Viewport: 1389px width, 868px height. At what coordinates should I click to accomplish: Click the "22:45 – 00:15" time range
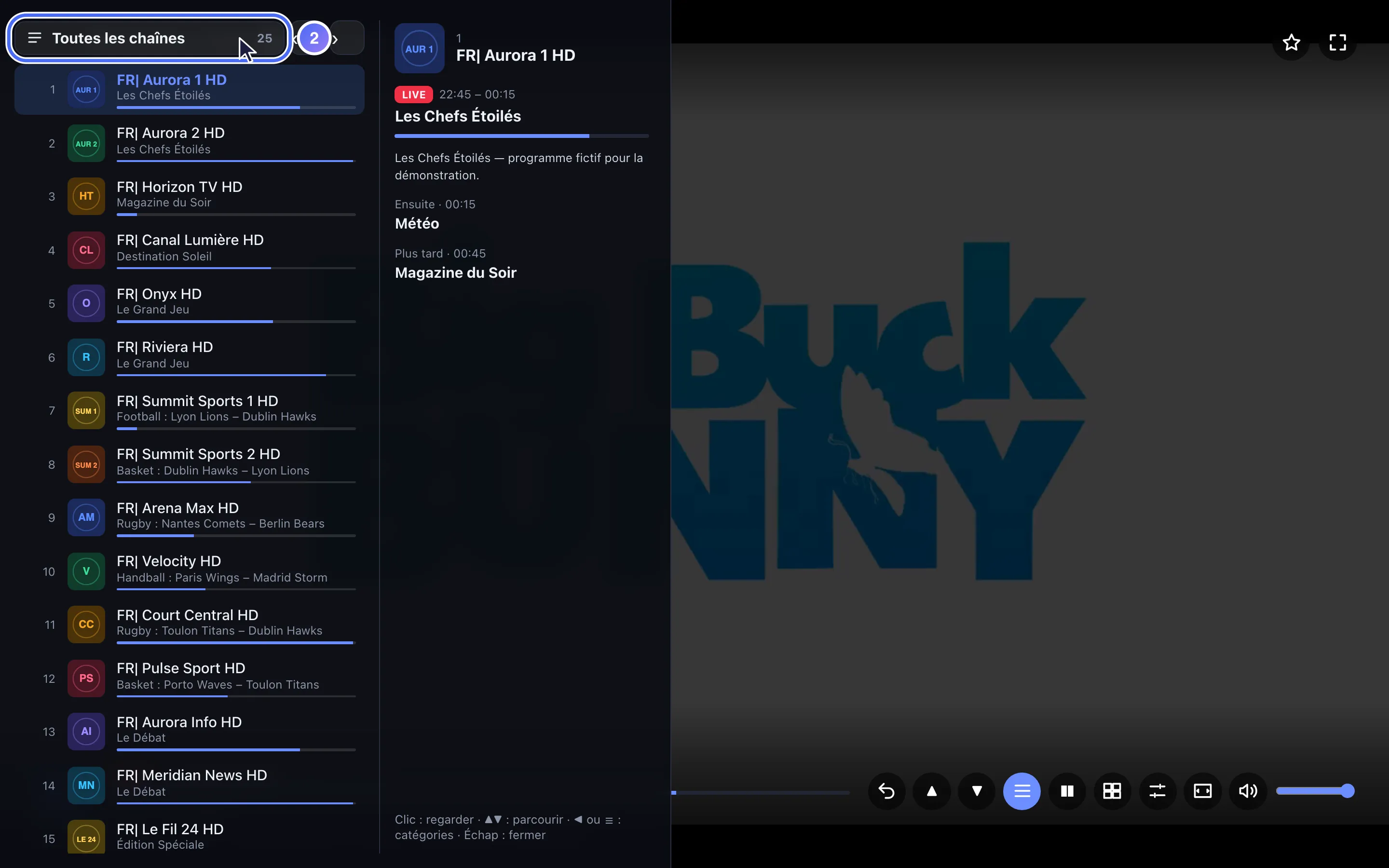(x=477, y=95)
